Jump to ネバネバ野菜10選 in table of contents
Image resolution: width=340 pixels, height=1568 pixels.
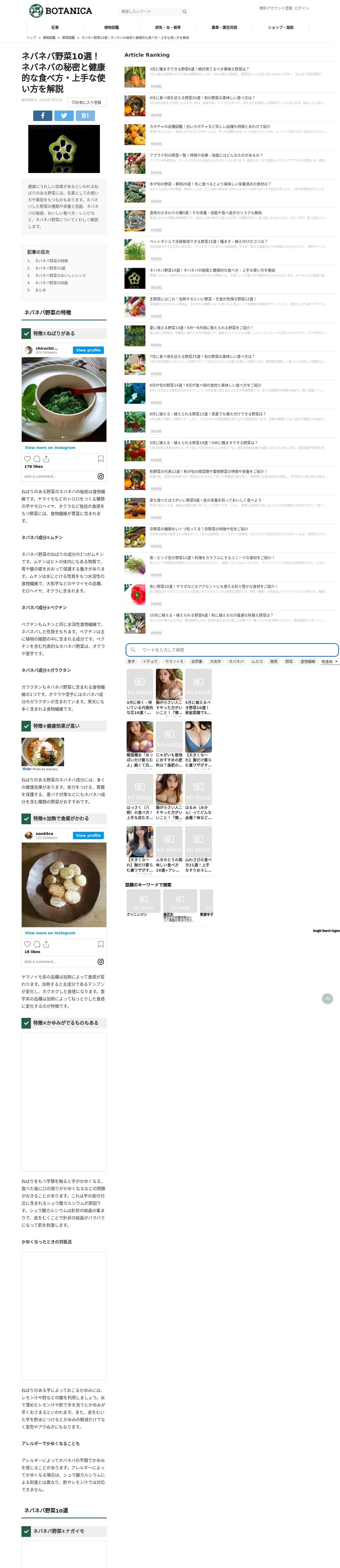50,268
